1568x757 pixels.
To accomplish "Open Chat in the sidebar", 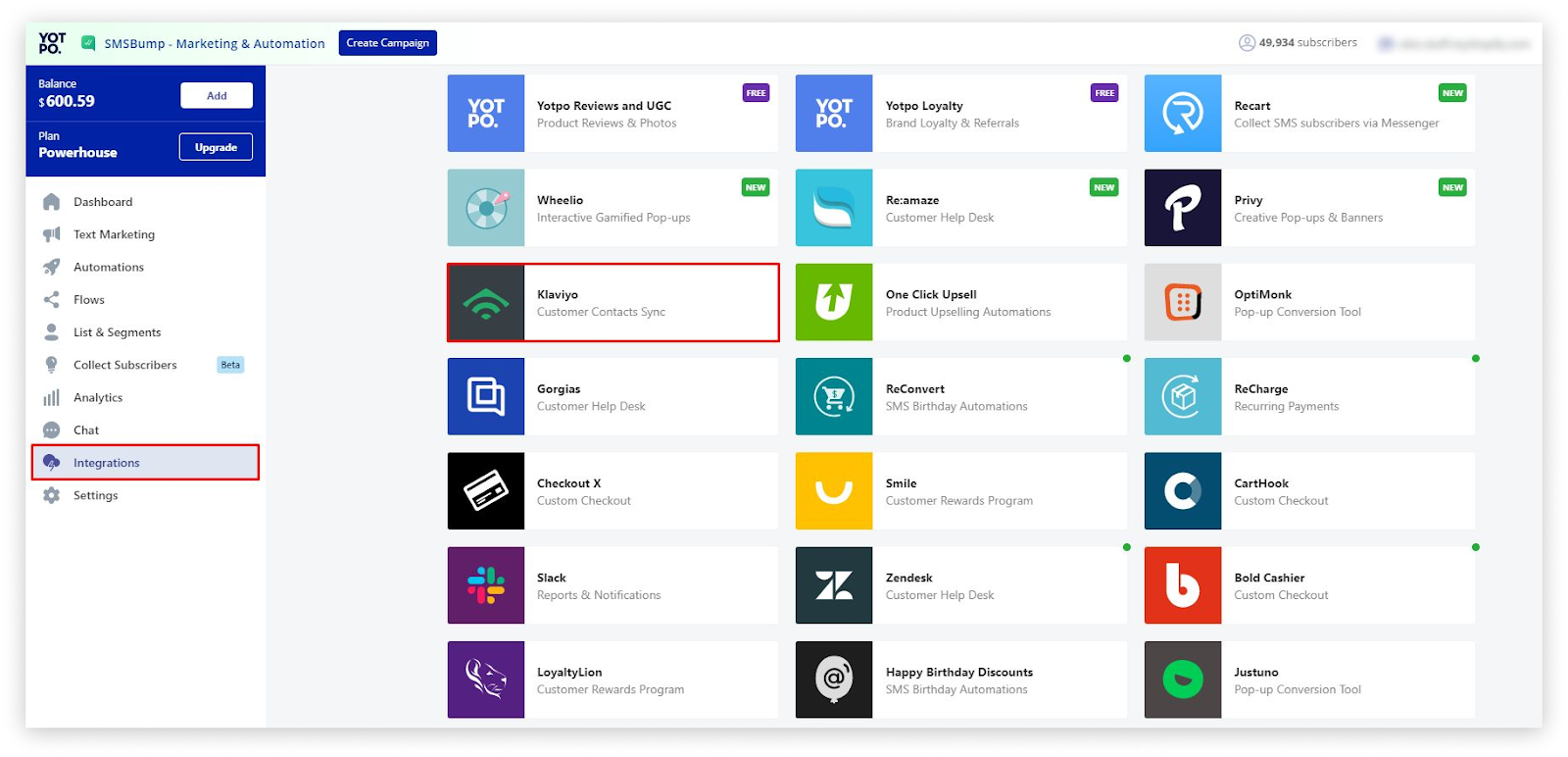I will pyautogui.click(x=145, y=430).
